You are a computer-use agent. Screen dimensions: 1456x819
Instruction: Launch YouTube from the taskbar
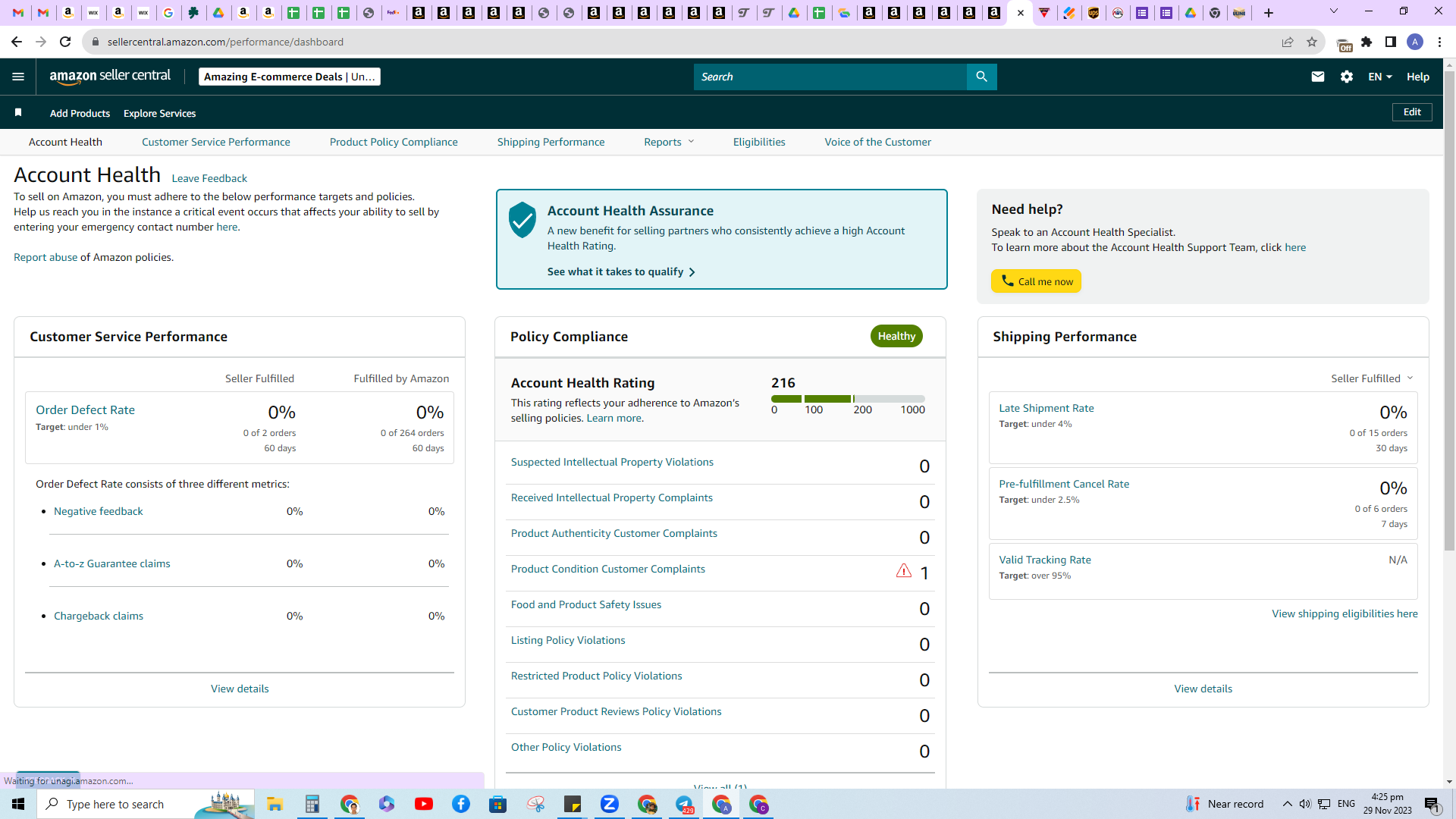(424, 804)
